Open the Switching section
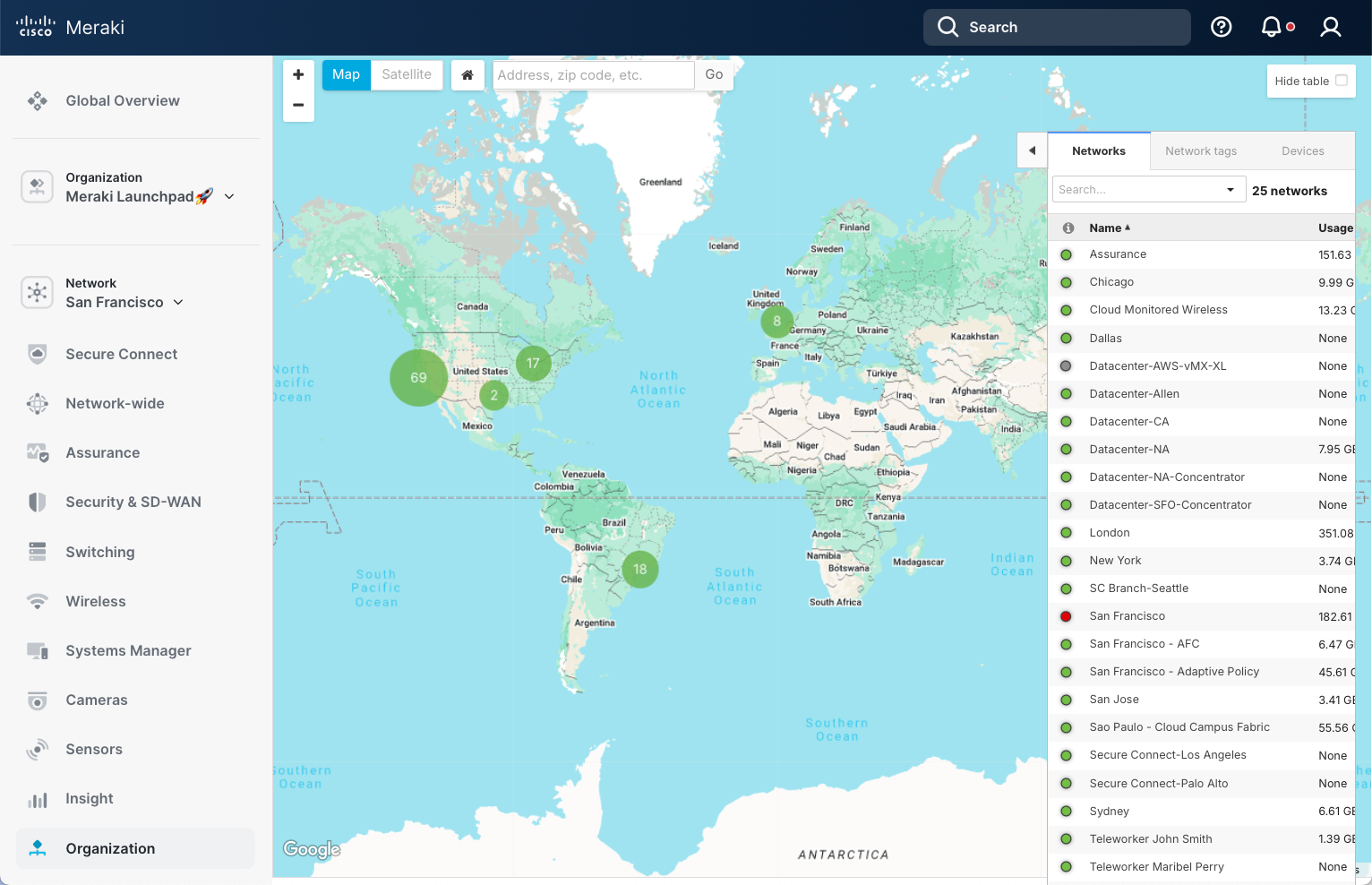The image size is (1372, 885). tap(99, 552)
